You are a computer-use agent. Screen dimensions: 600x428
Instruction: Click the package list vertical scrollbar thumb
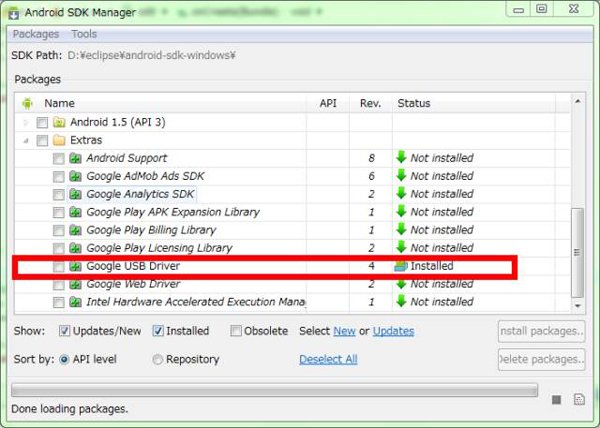[577, 253]
